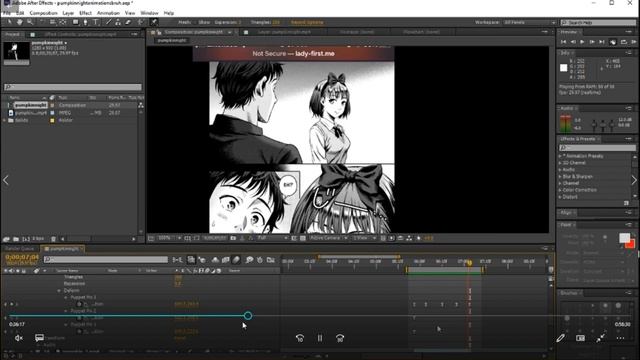Toggle audio mute in Preview panel
This screenshot has width=640, height=360.
613,42
